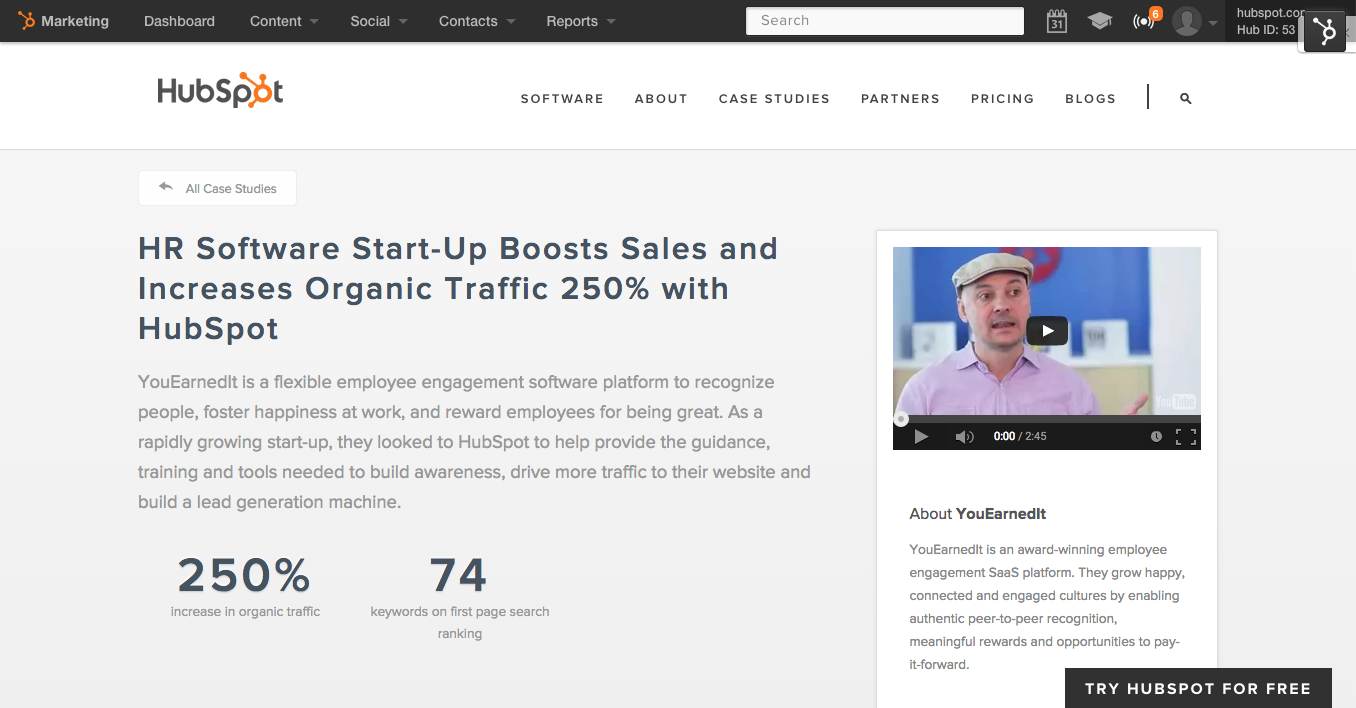The height and width of the screenshot is (708, 1356).
Task: Click the YouTube logo on the video
Action: click(x=1175, y=402)
